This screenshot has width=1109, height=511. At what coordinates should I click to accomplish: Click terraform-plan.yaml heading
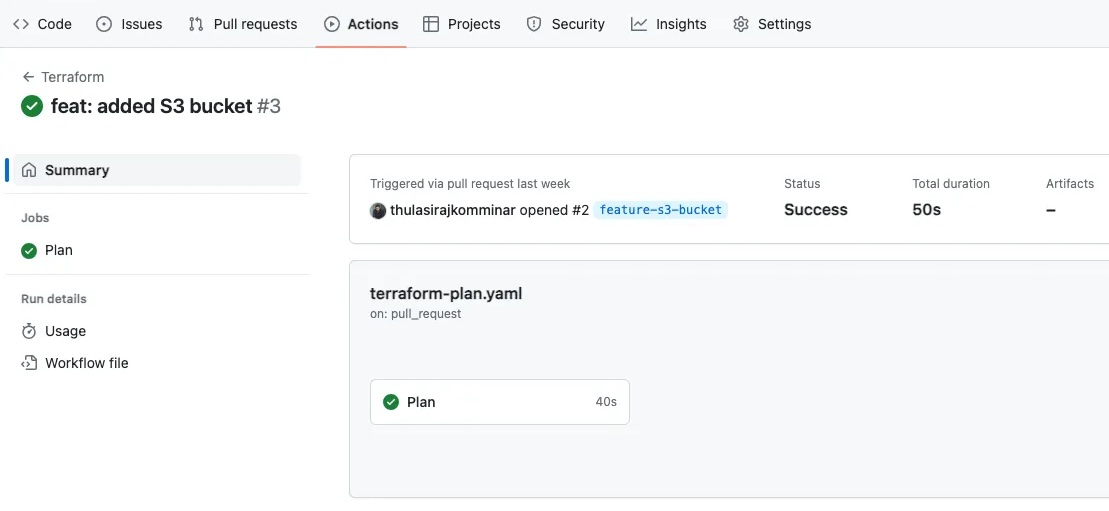pos(446,294)
